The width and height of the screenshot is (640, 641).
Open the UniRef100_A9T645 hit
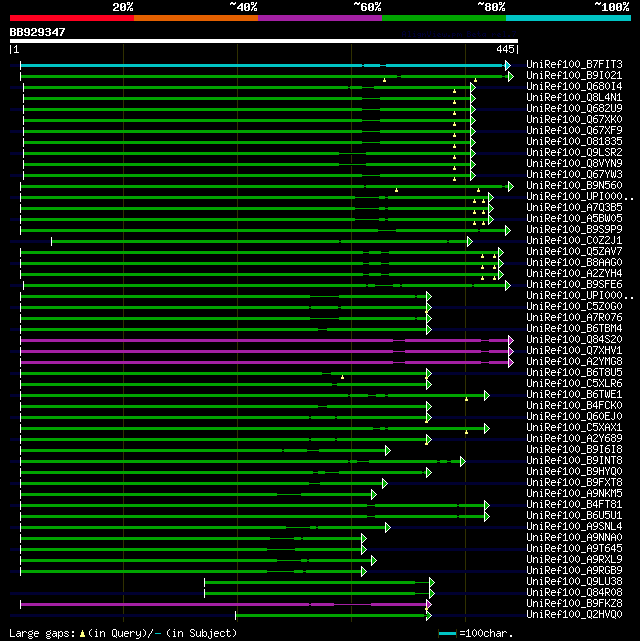point(574,549)
